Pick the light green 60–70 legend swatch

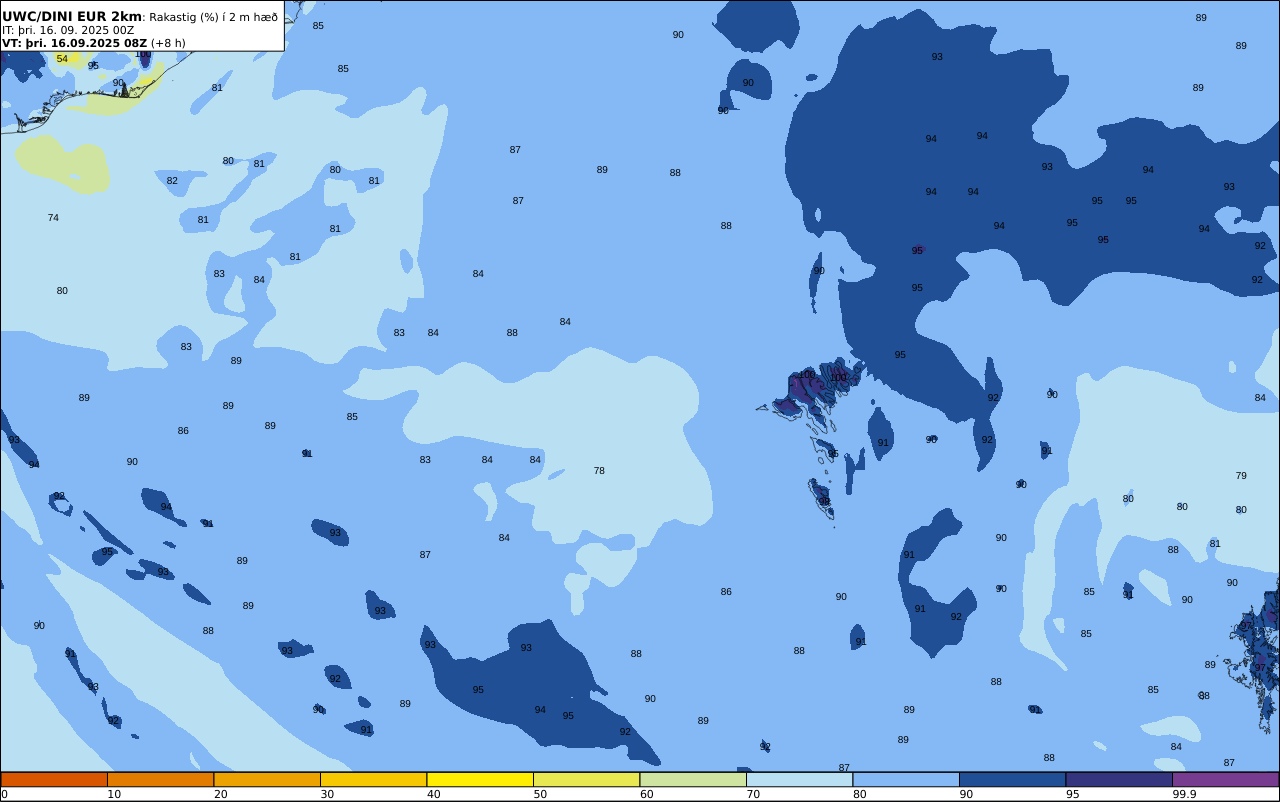pos(693,779)
